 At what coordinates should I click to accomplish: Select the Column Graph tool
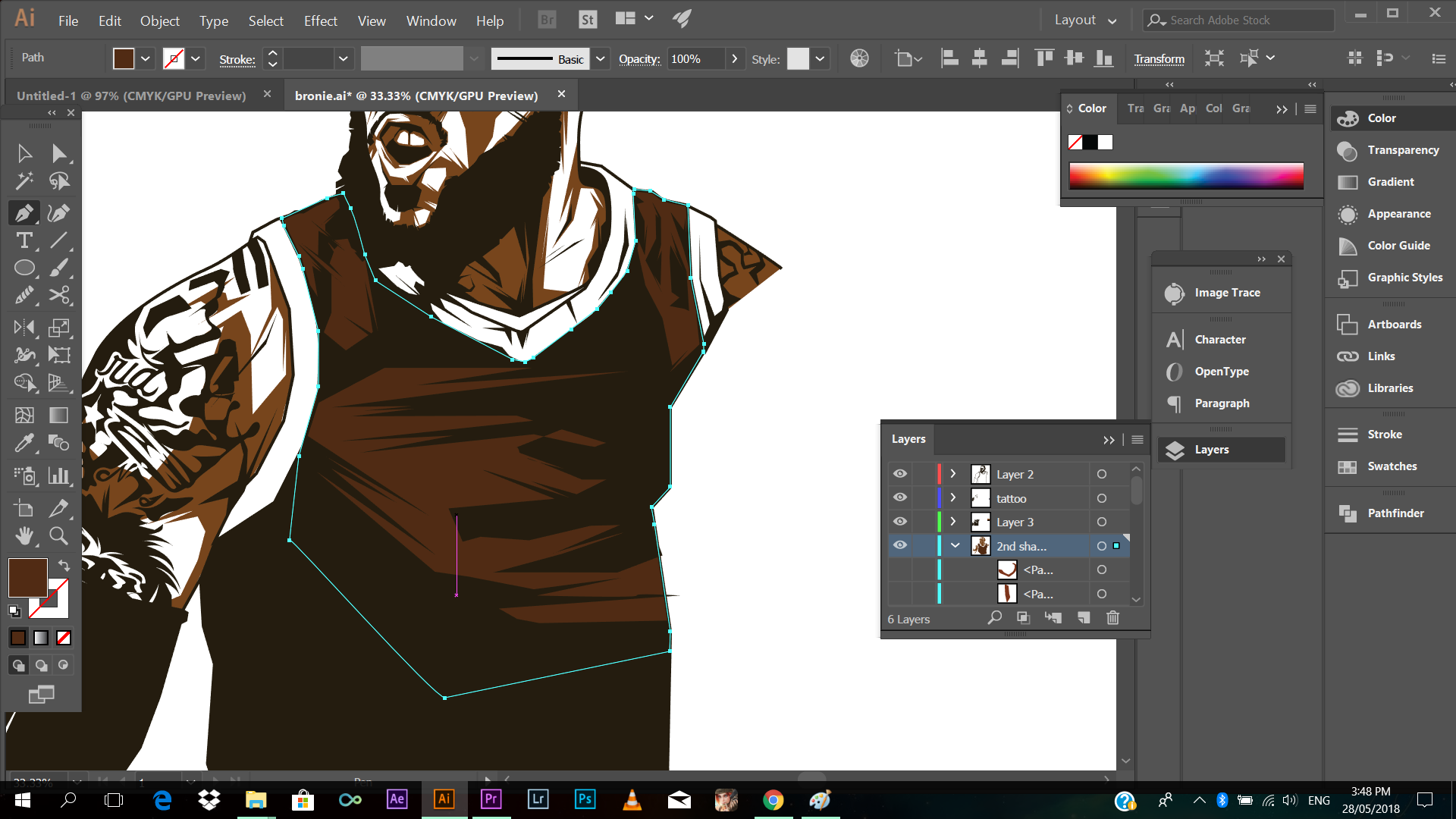pos(59,475)
